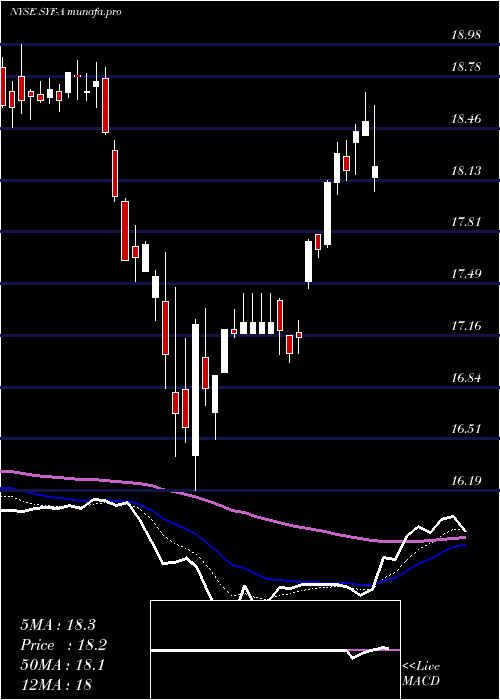500x700 pixels.
Task: Click the 16.51 price axis label
Action: pyautogui.click(x=466, y=429)
